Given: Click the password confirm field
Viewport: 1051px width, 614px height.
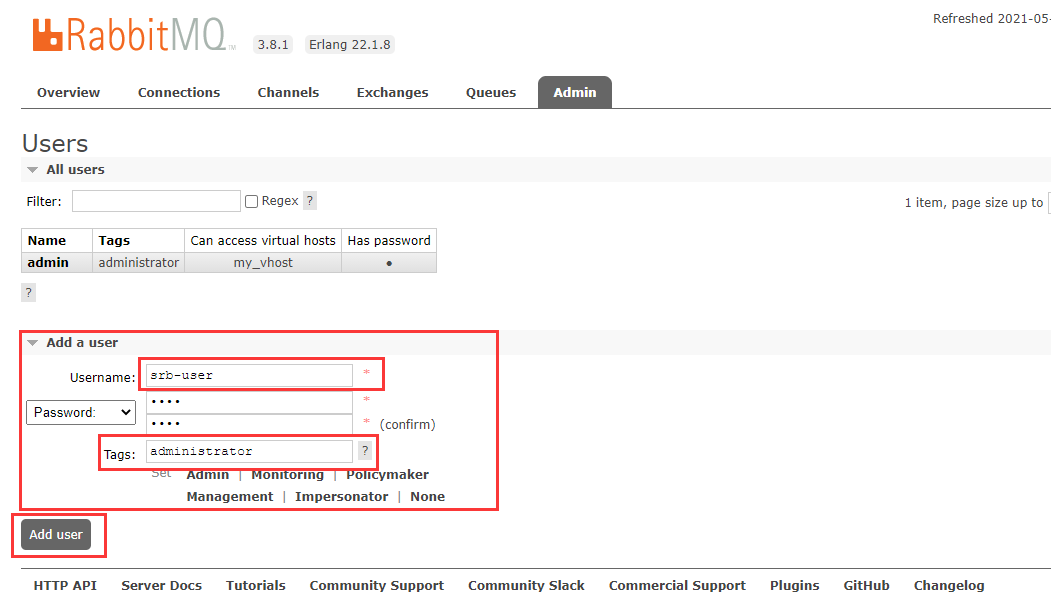Looking at the screenshot, I should 249,424.
